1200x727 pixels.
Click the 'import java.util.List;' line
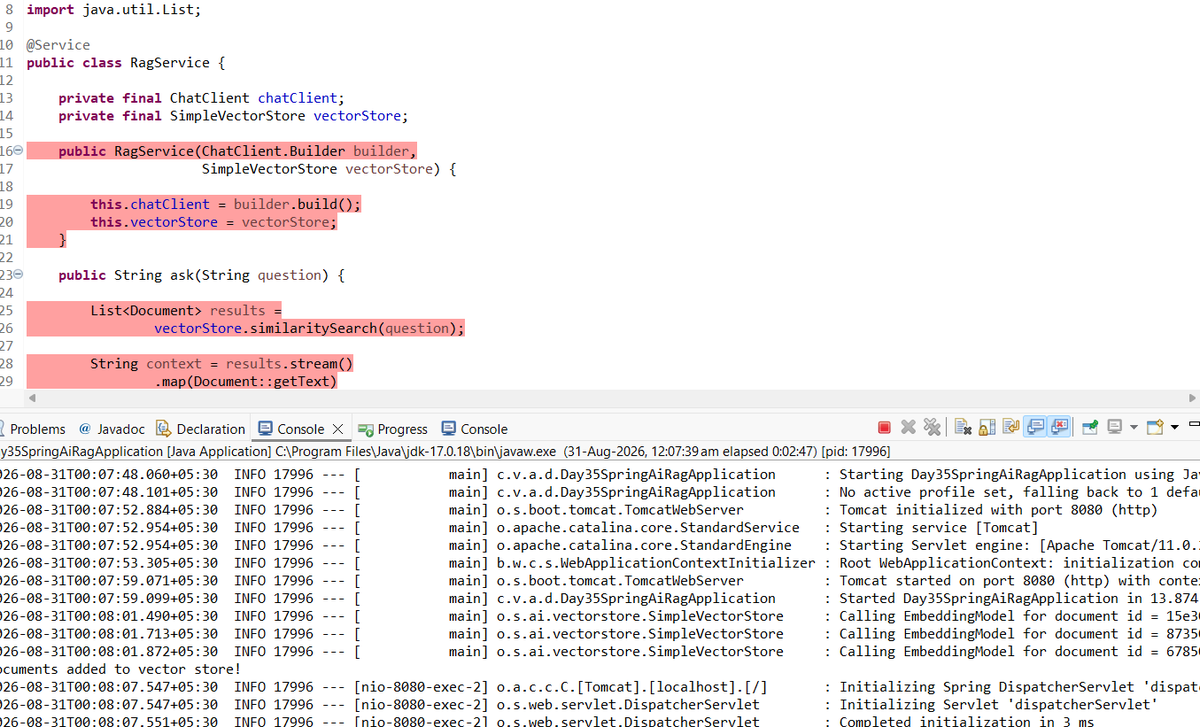113,10
